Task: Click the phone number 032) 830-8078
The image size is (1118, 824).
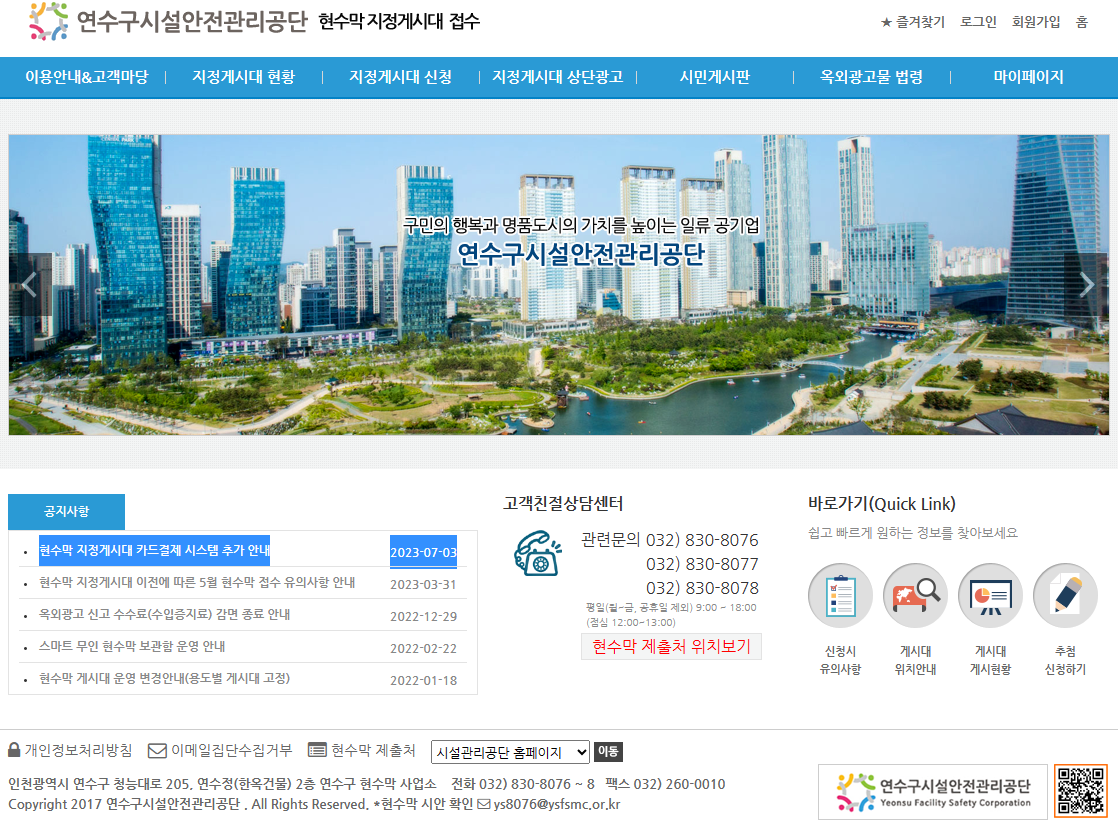Action: (x=702, y=588)
